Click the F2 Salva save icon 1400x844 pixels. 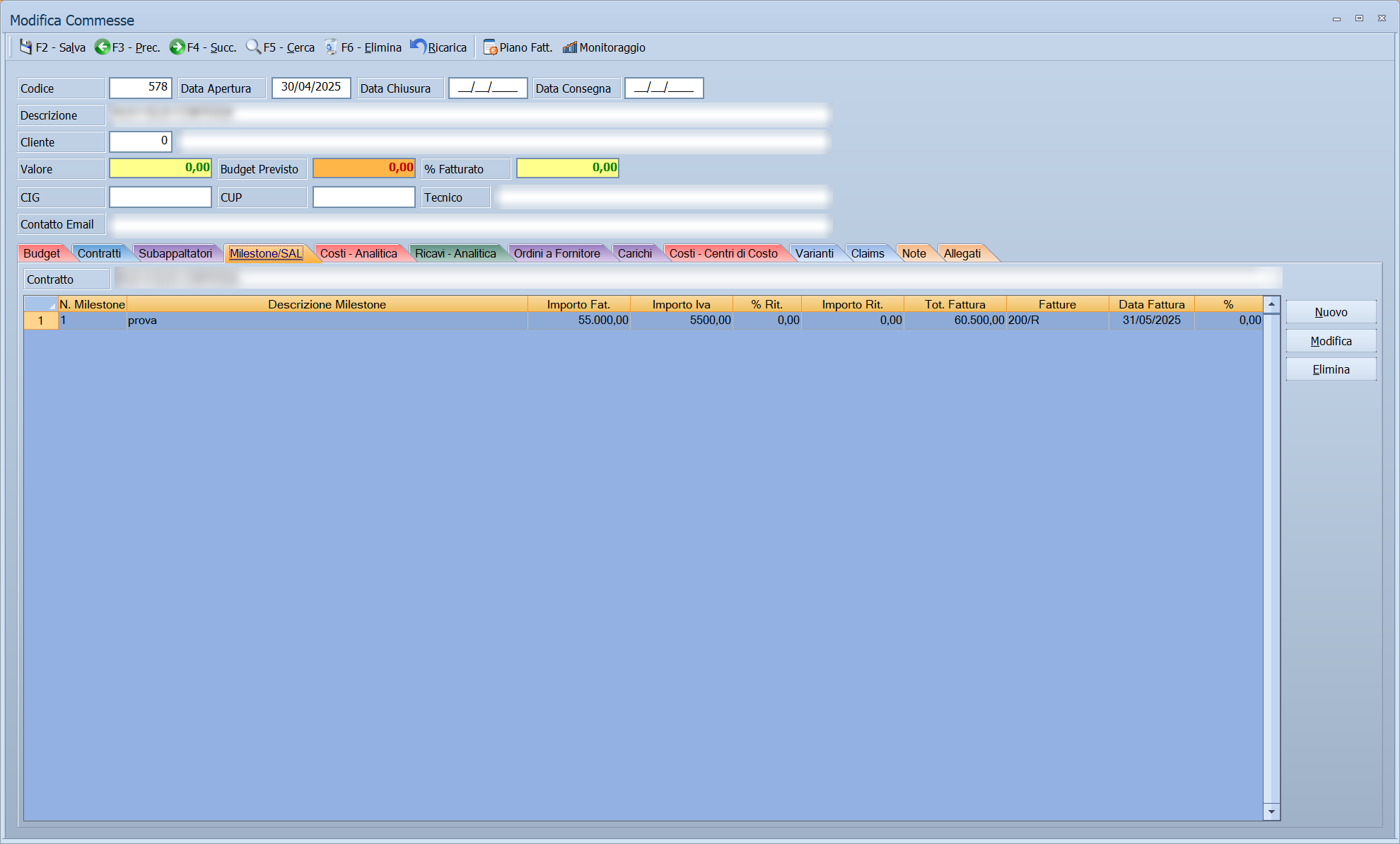[x=26, y=47]
